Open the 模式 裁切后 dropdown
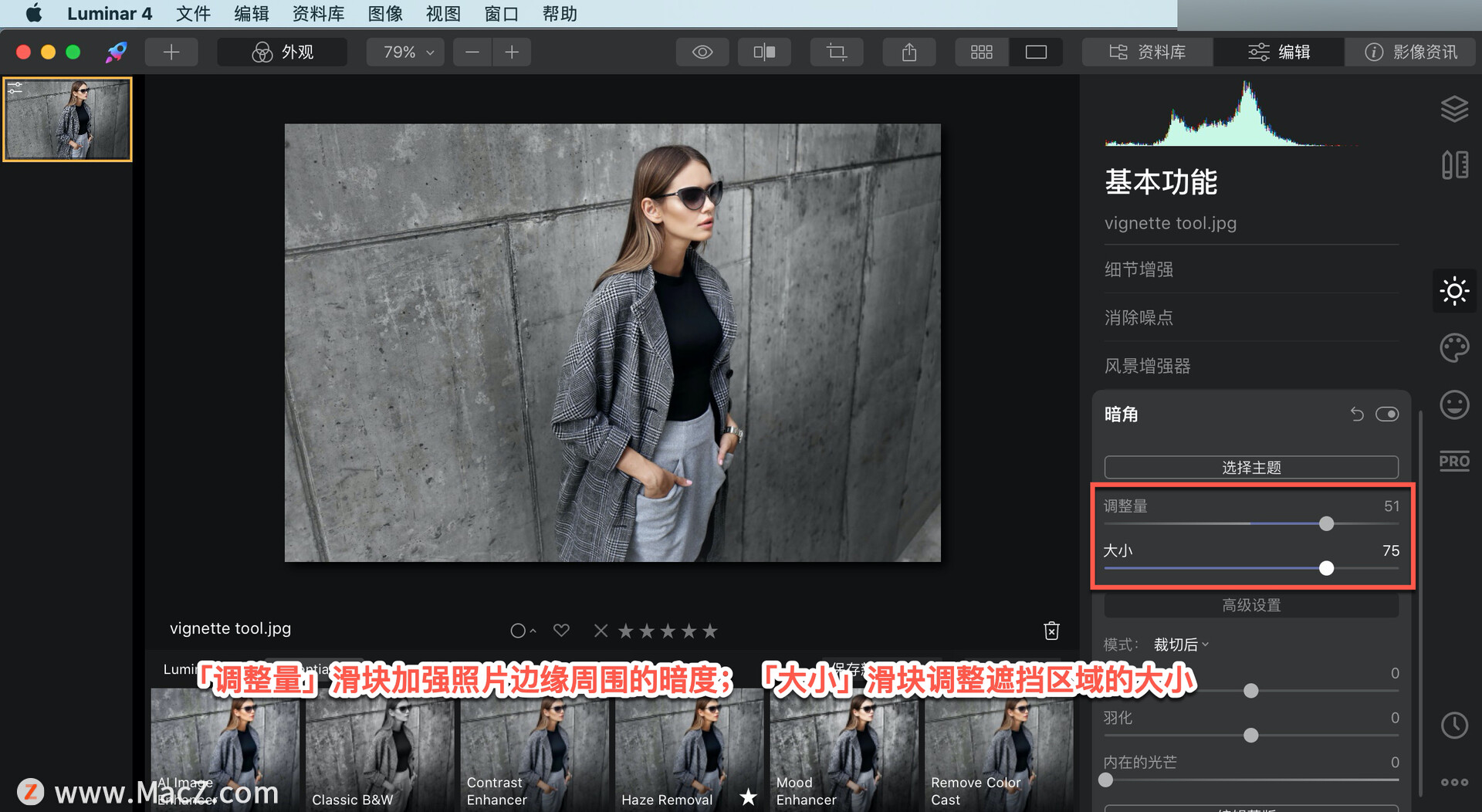 pos(1181,645)
